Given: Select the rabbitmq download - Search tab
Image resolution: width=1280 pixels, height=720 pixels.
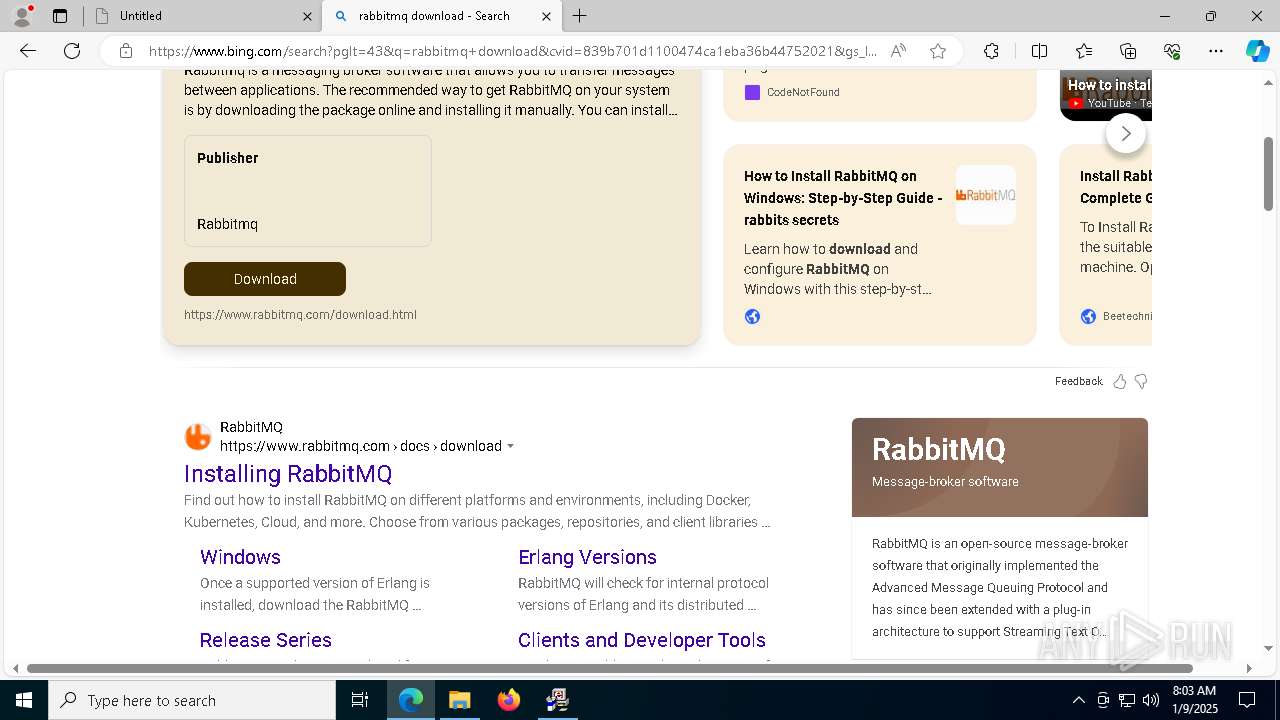Looking at the screenshot, I should pyautogui.click(x=442, y=16).
